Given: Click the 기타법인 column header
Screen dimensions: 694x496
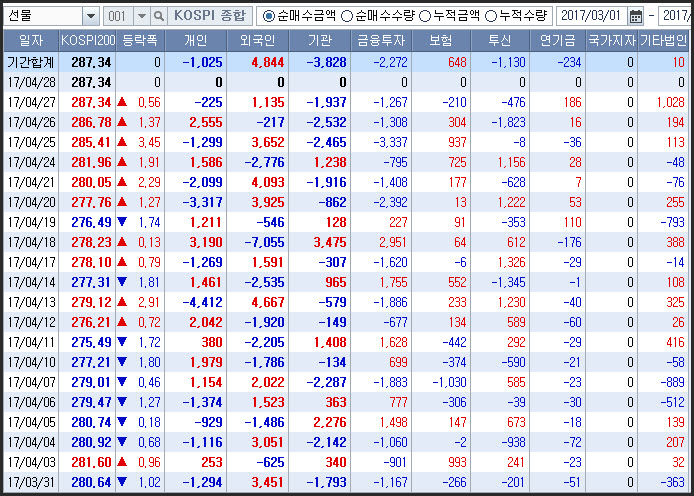Looking at the screenshot, I should click(x=663, y=41).
